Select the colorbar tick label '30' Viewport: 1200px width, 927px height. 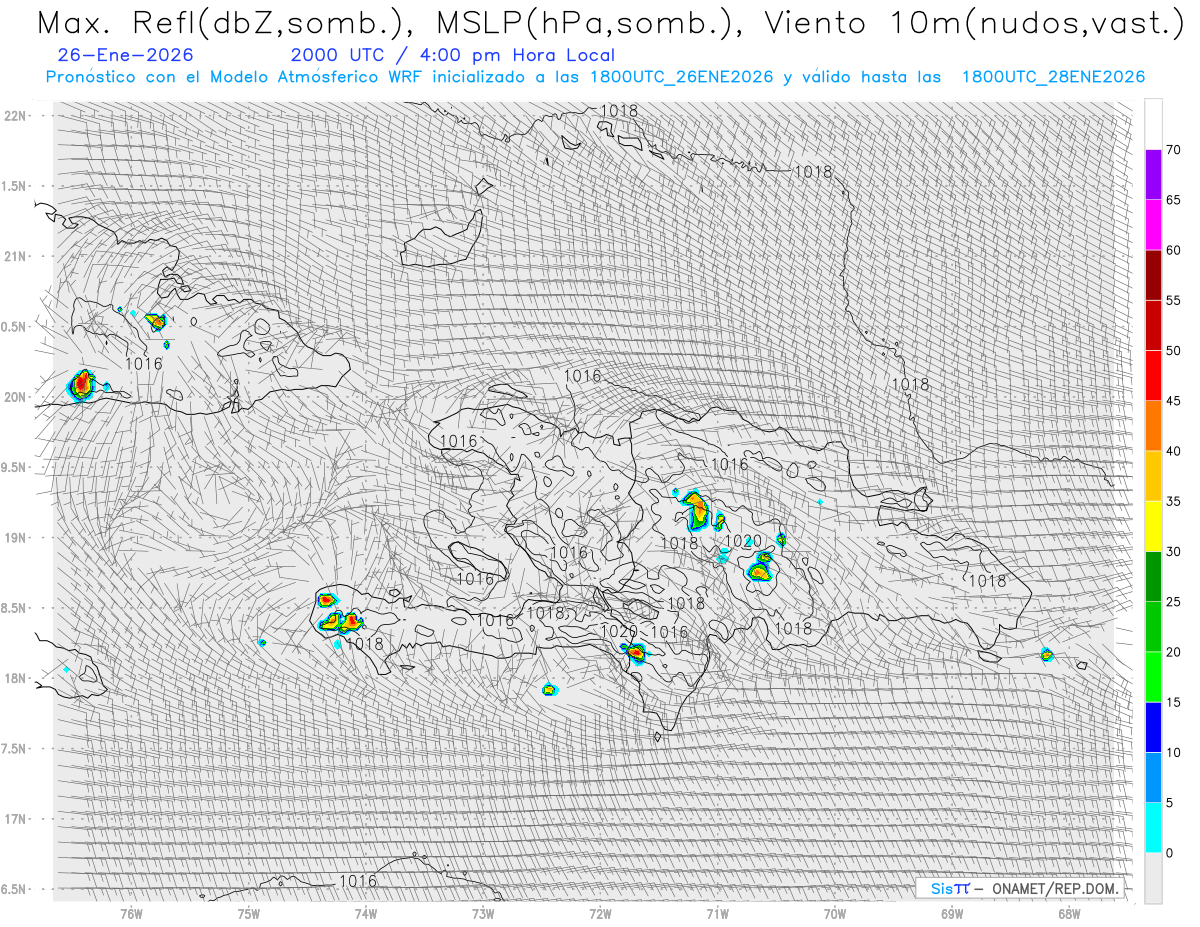tap(1173, 552)
